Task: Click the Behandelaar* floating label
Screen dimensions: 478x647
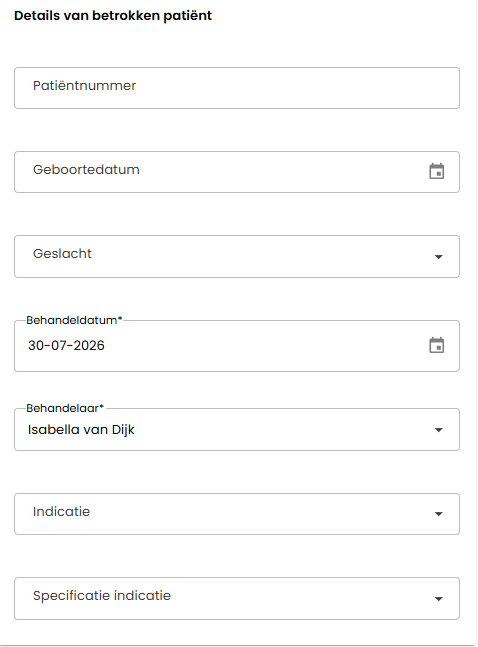Action: pos(65,408)
